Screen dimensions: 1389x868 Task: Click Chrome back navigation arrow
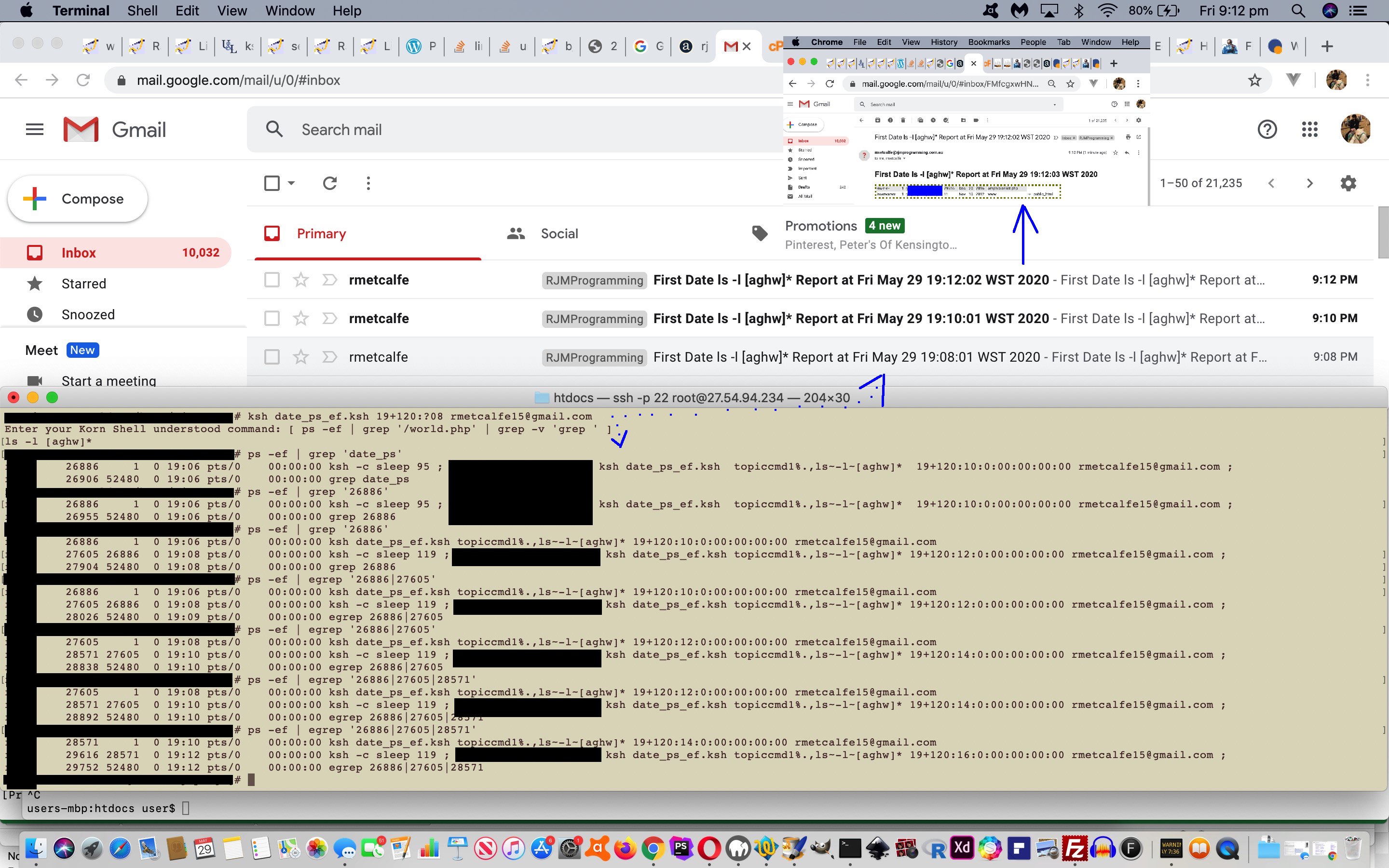21,80
